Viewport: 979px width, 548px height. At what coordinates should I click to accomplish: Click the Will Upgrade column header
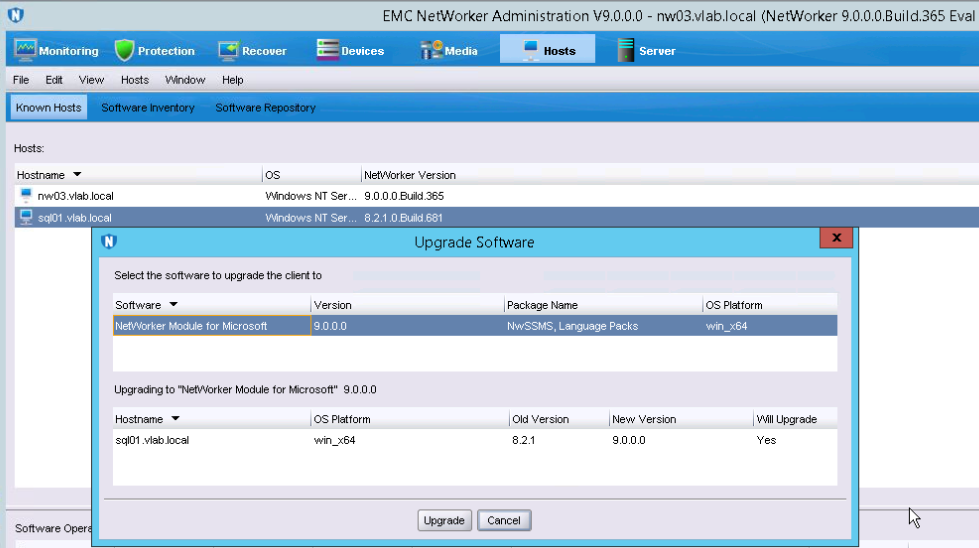[795, 419]
